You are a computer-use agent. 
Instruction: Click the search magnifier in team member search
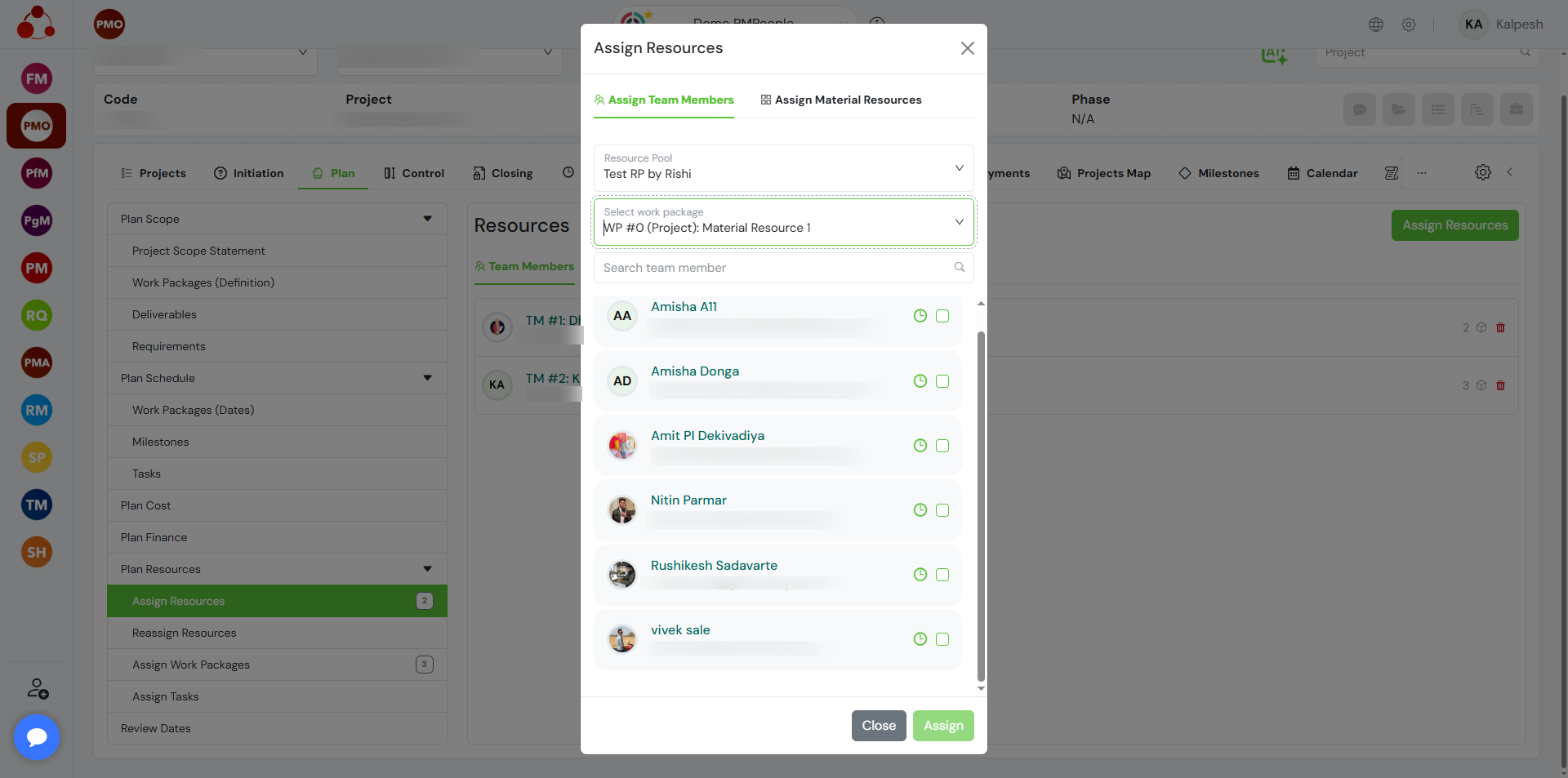coord(960,267)
